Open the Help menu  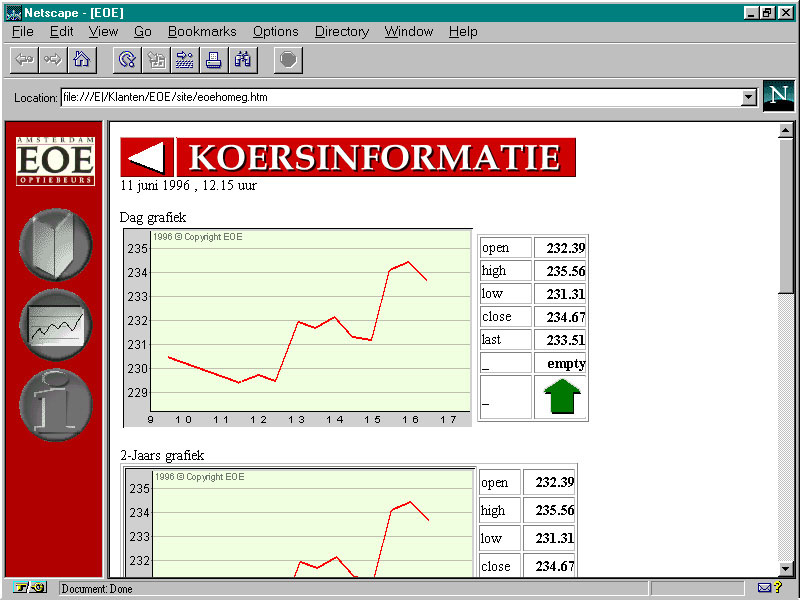click(463, 32)
